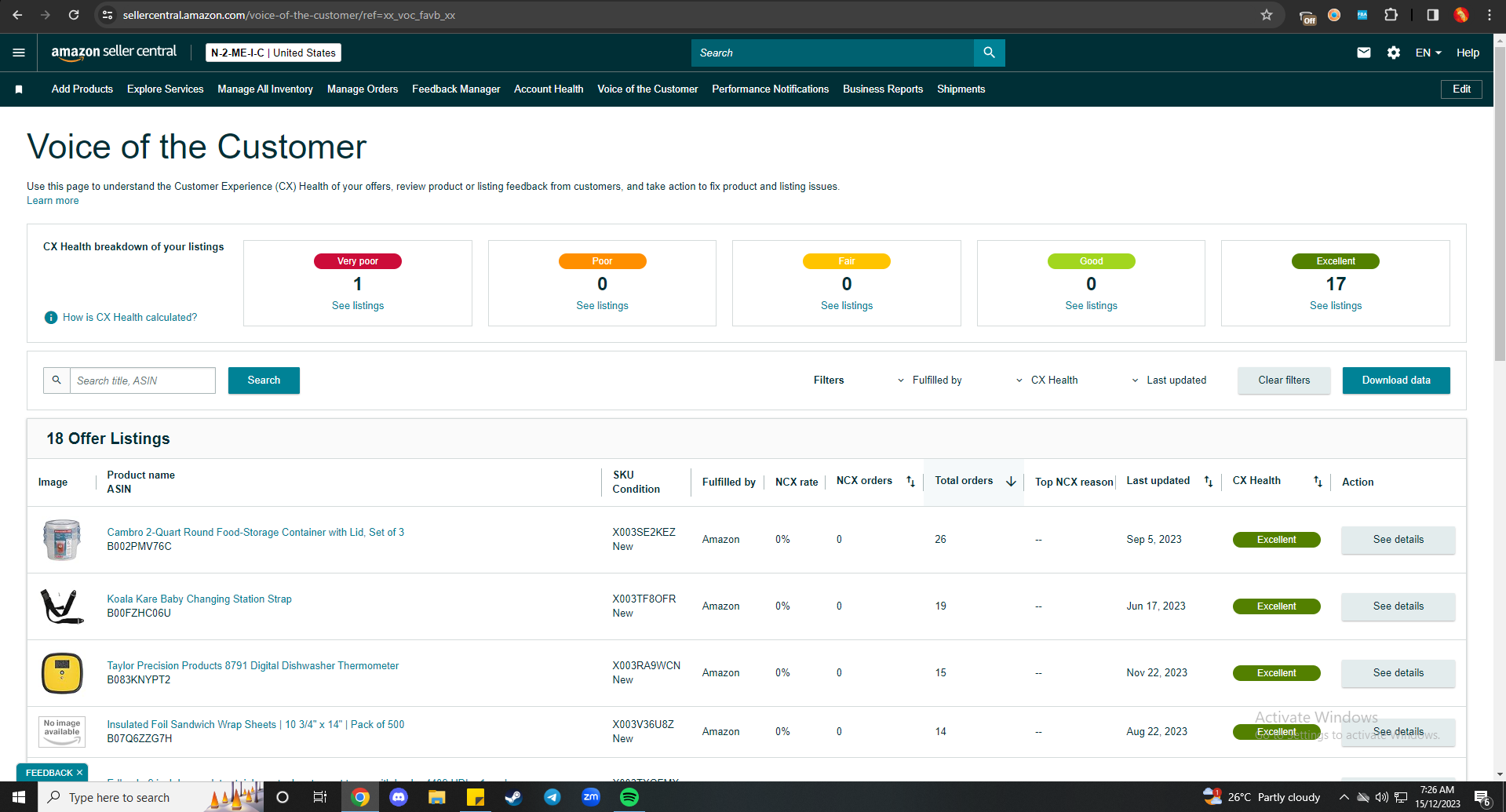Reload the browser page

pos(74,15)
